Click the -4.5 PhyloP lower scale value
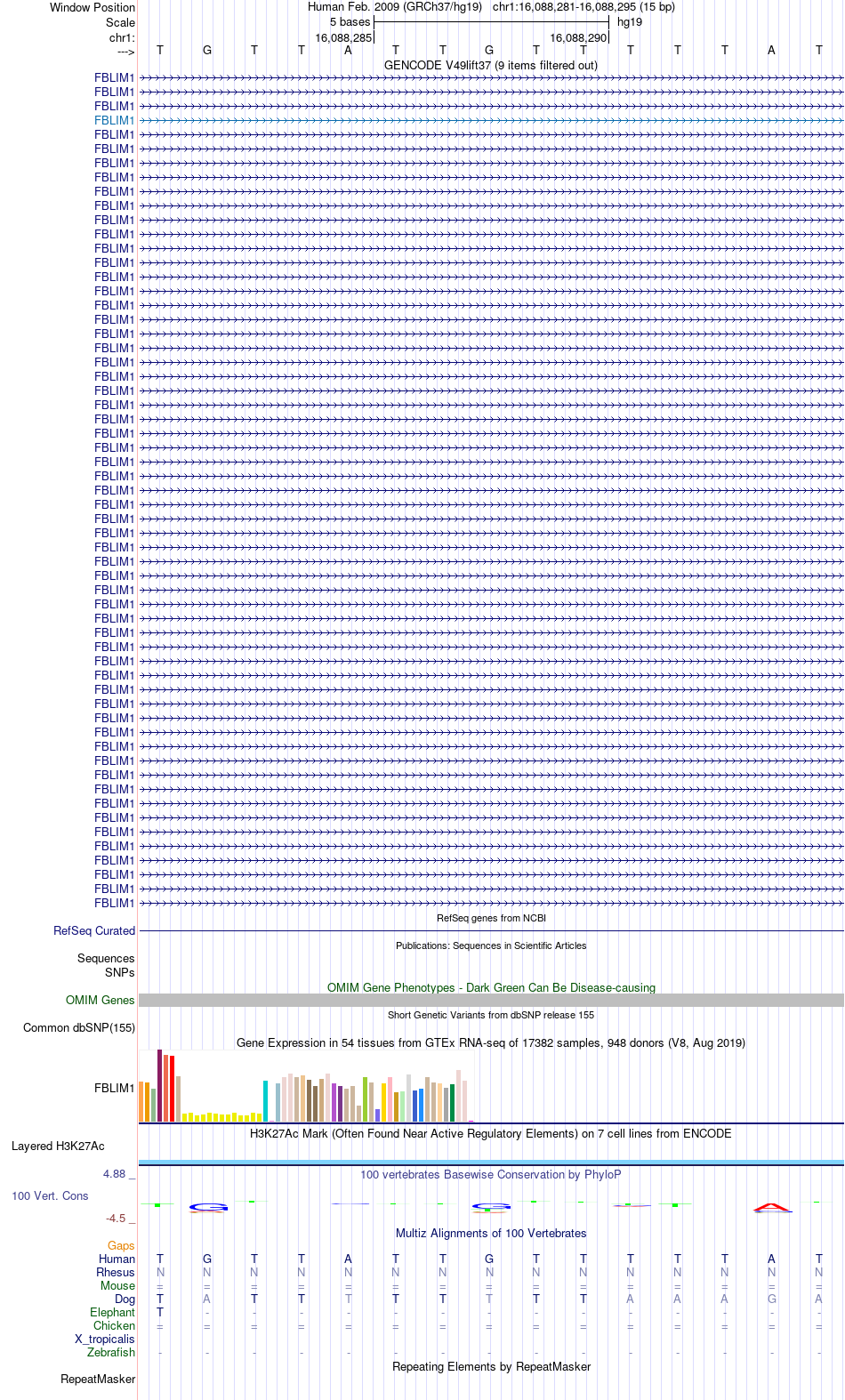 (116, 1219)
